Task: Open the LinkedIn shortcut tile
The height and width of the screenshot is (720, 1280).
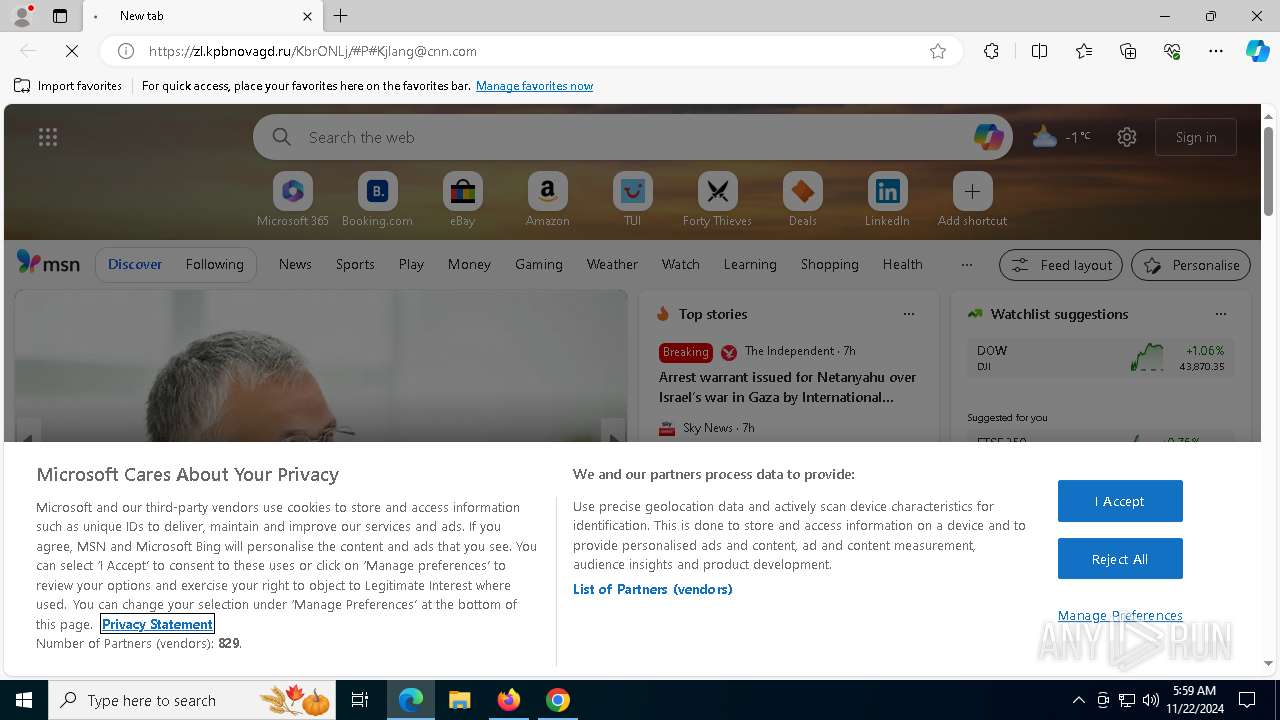Action: click(887, 200)
